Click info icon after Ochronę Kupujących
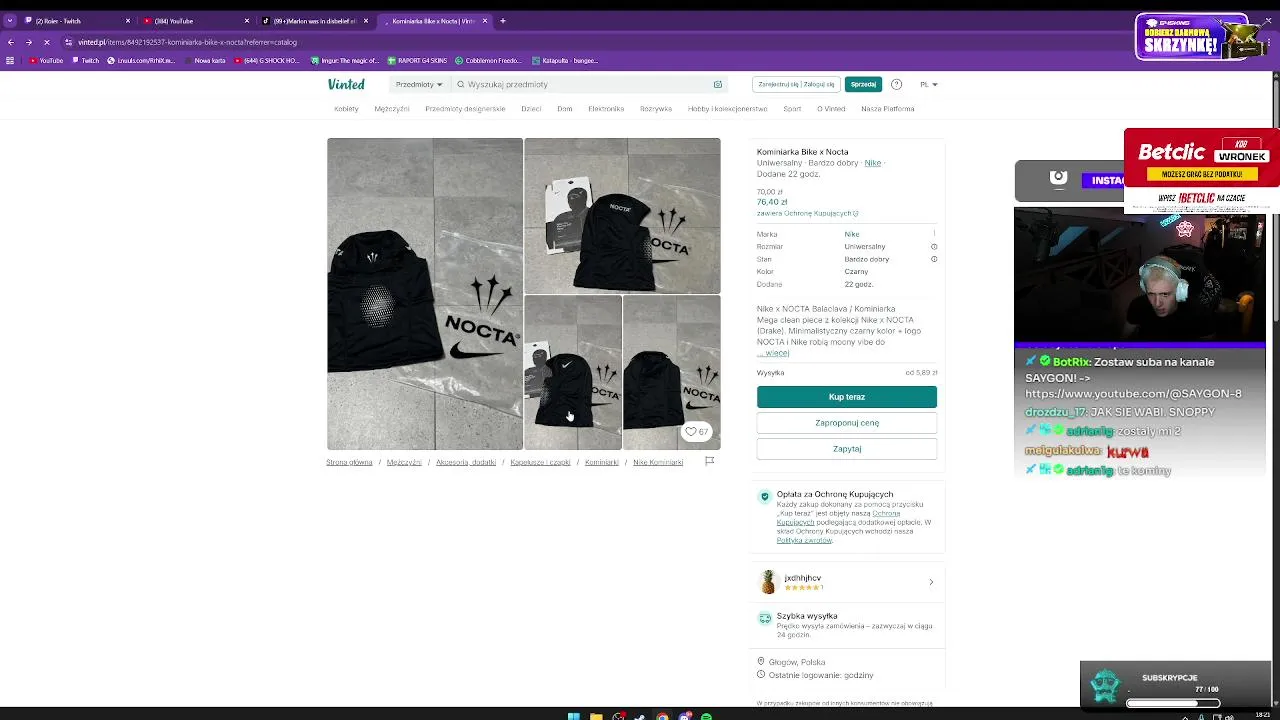 pos(856,213)
